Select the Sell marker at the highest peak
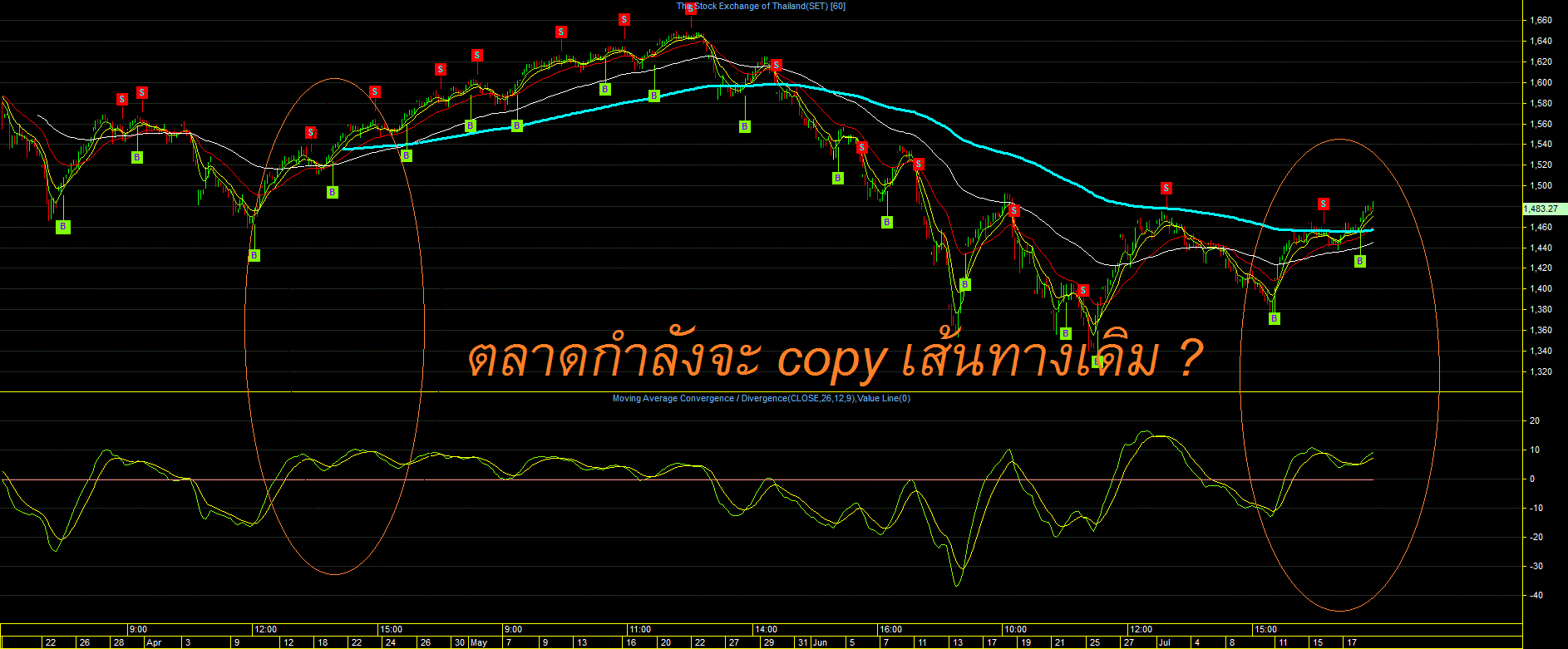1568x649 pixels. pyautogui.click(x=691, y=9)
